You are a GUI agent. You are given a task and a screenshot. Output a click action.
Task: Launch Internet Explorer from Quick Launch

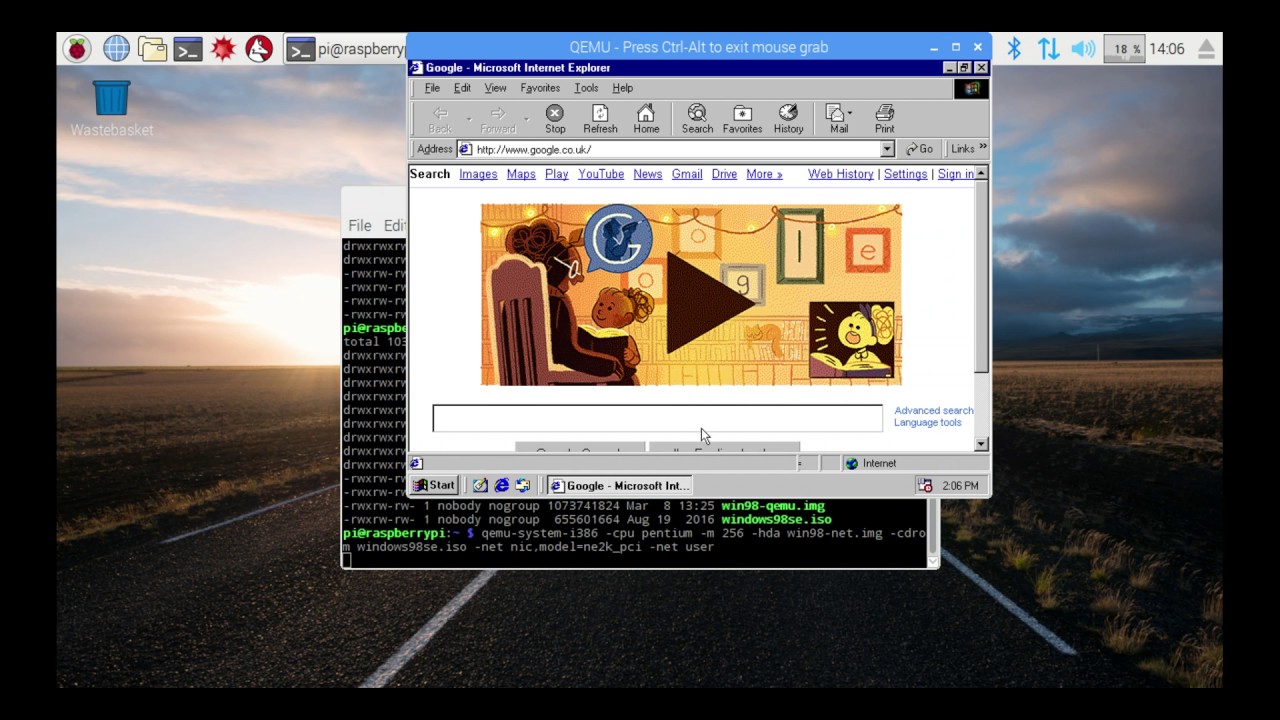coord(501,485)
